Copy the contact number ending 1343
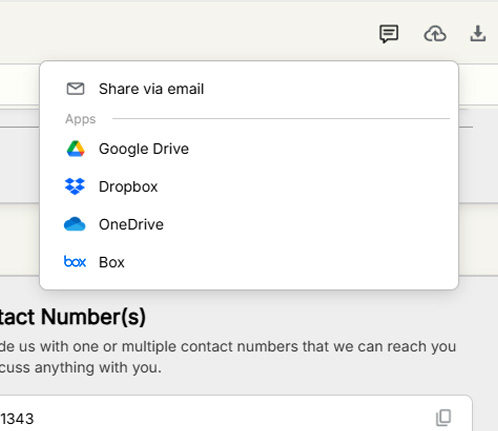This screenshot has width=498, height=431. click(443, 418)
